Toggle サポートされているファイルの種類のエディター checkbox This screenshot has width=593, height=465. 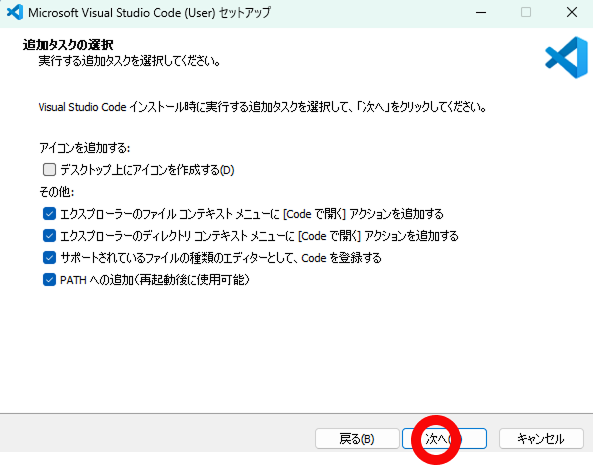(x=50, y=257)
